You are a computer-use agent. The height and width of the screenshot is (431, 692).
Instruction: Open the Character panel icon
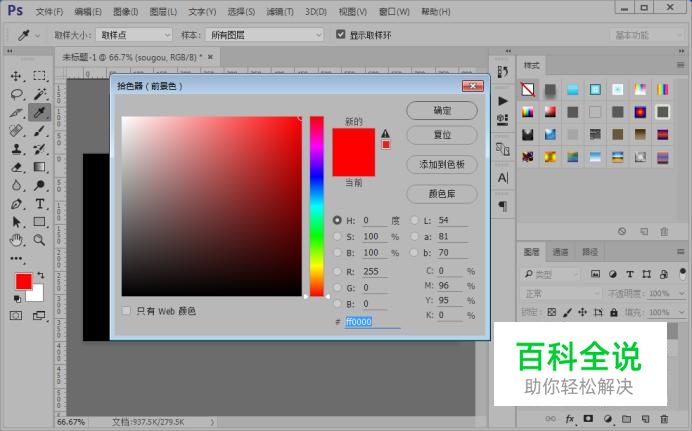(503, 178)
